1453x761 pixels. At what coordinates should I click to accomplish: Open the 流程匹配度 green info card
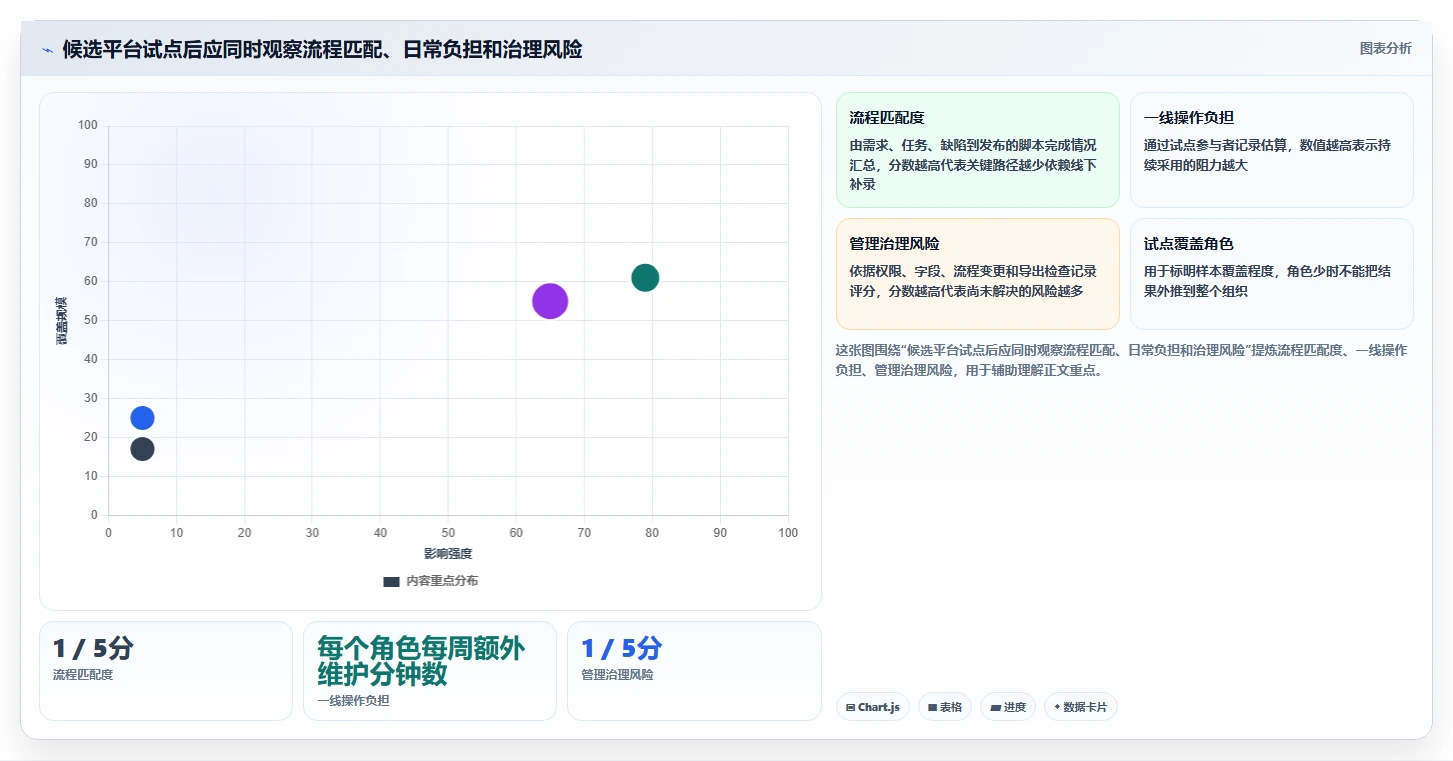(977, 150)
